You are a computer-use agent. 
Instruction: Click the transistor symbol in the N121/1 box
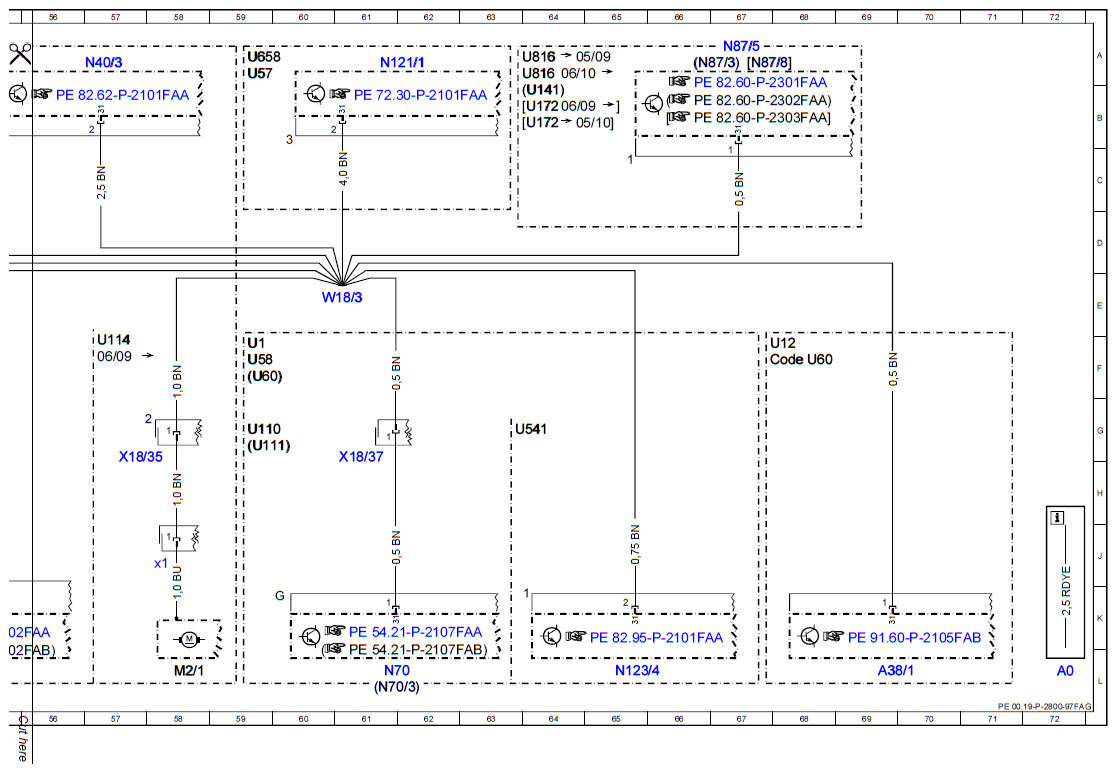[x=315, y=94]
